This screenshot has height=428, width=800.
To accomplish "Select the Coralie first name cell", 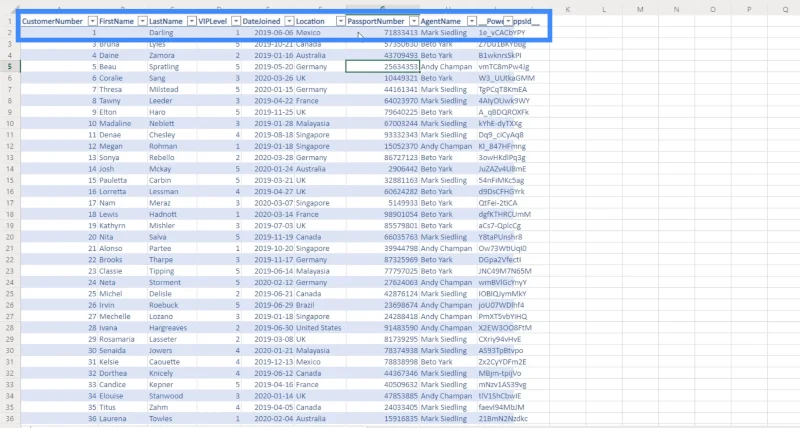I will click(122, 78).
